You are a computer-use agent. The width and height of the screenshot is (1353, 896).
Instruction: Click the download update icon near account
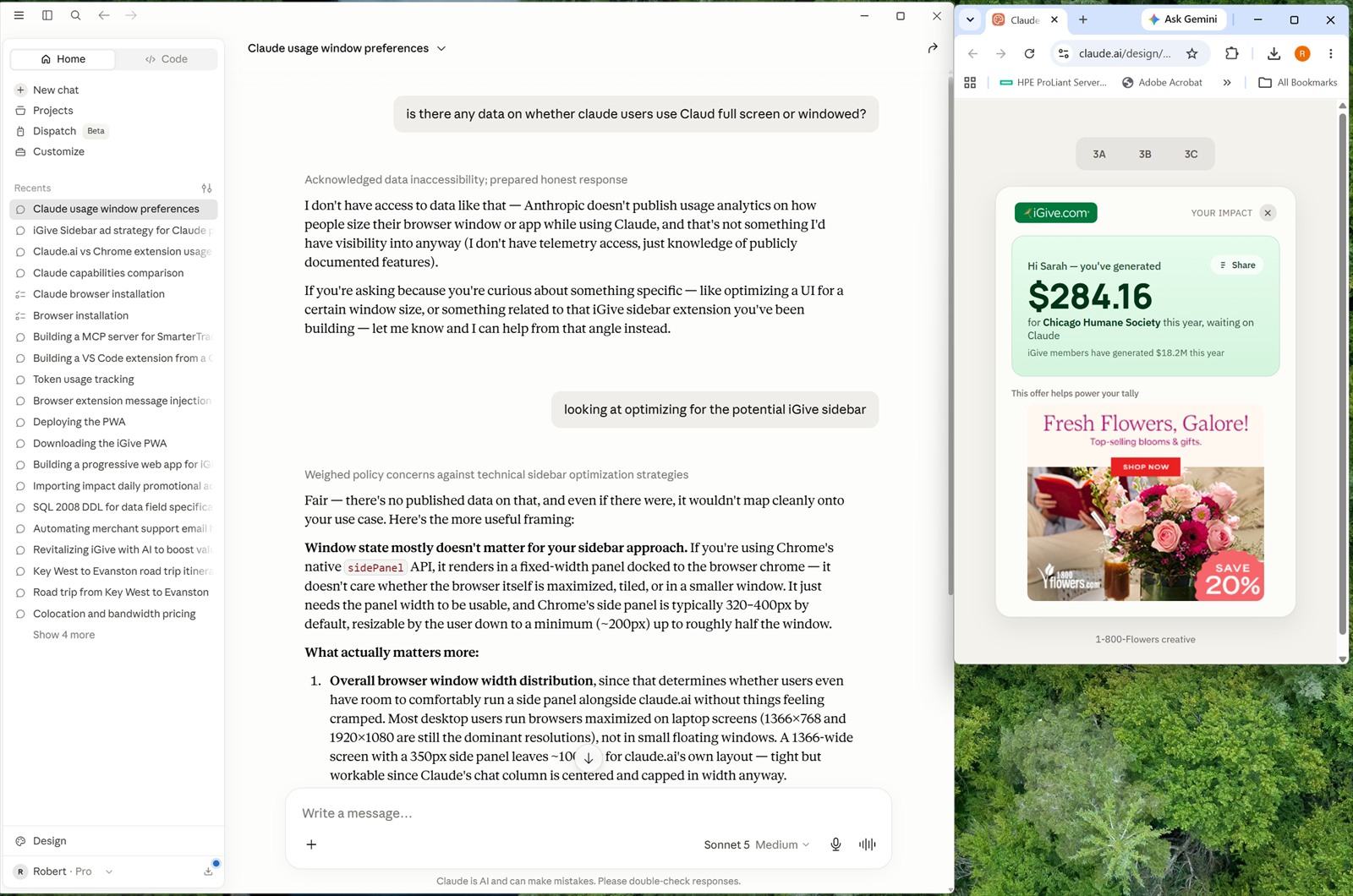[208, 871]
